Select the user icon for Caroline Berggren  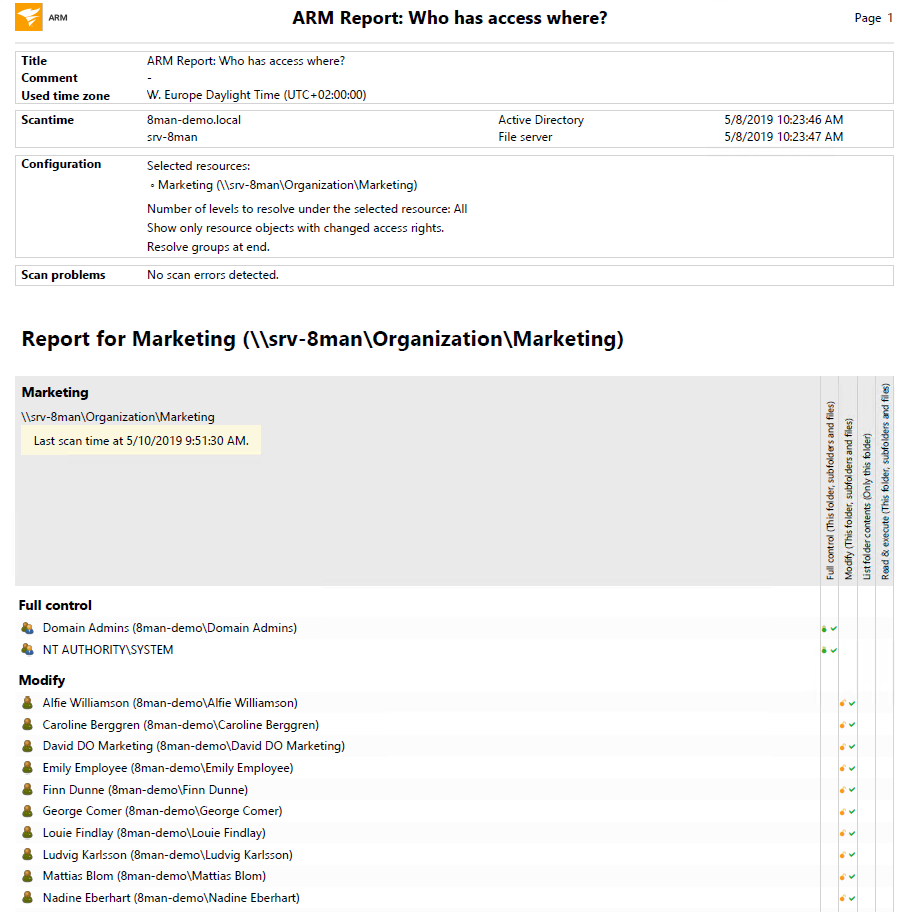(x=28, y=725)
